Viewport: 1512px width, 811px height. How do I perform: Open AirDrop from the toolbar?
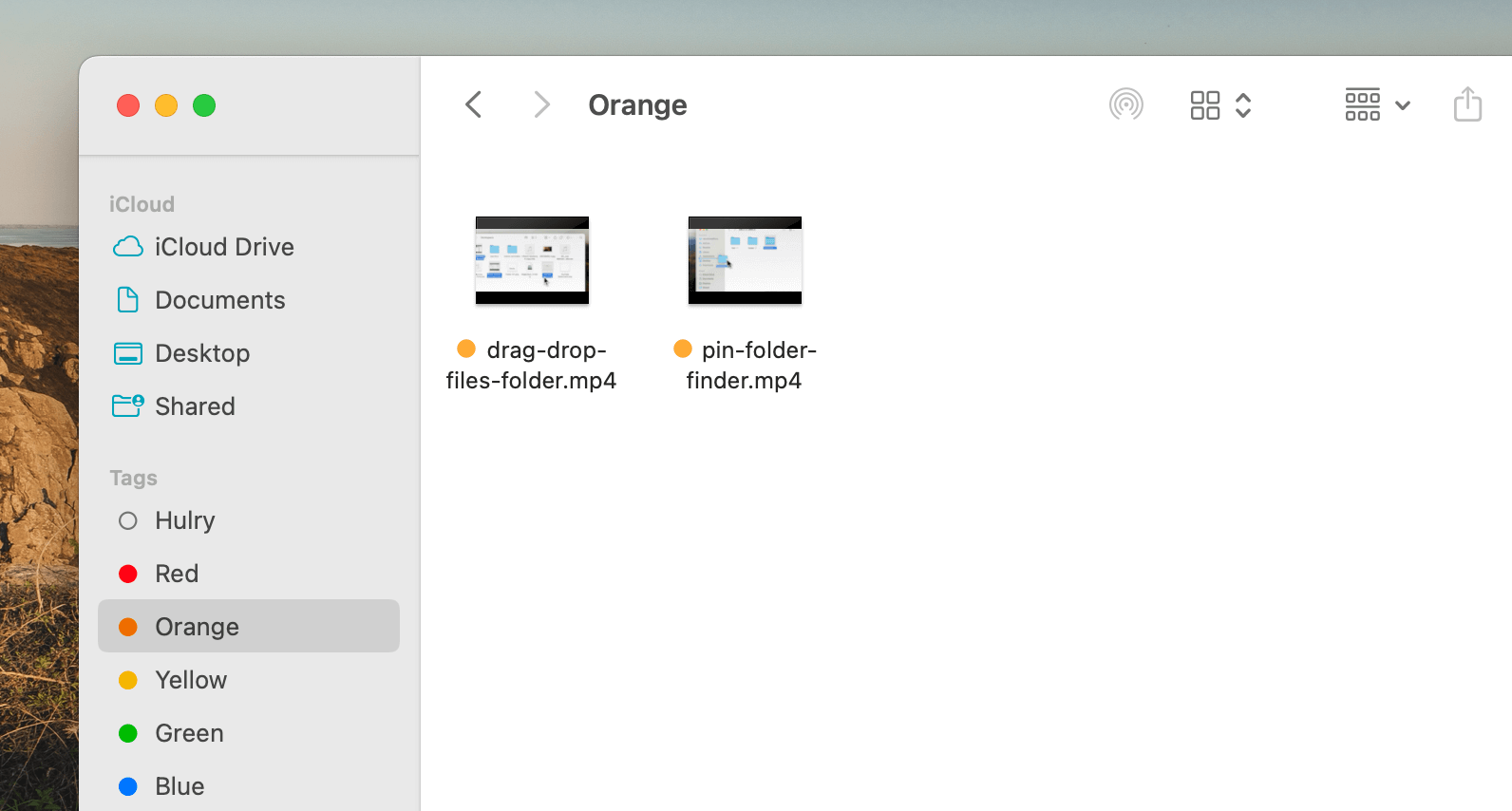pos(1126,104)
